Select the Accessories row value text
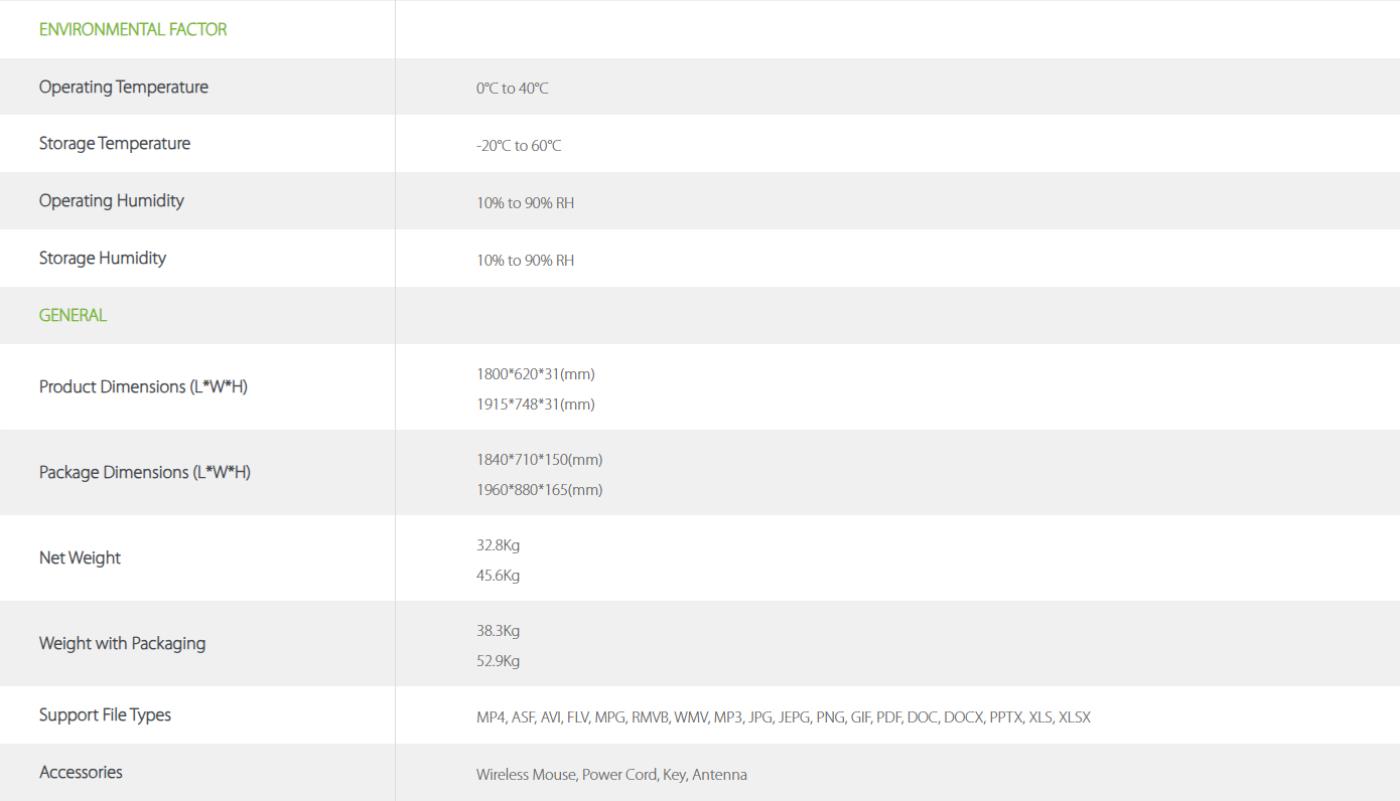The image size is (1400, 801). pyautogui.click(x=611, y=774)
